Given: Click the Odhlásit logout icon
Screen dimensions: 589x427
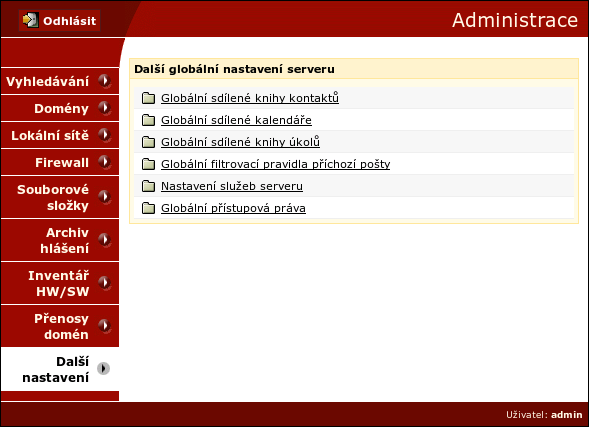Looking at the screenshot, I should click(x=30, y=20).
